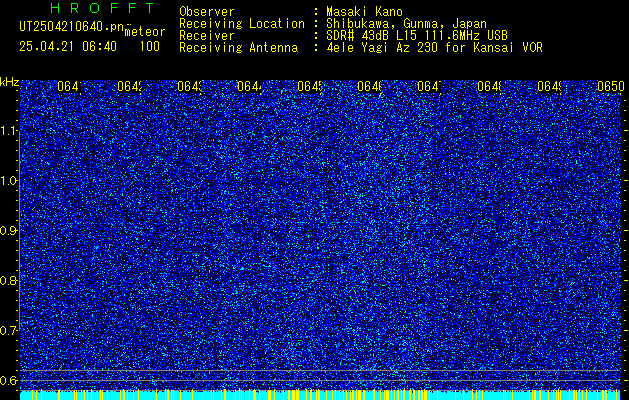
Task: Click the Receiving Antenna label
Action: pos(238,48)
